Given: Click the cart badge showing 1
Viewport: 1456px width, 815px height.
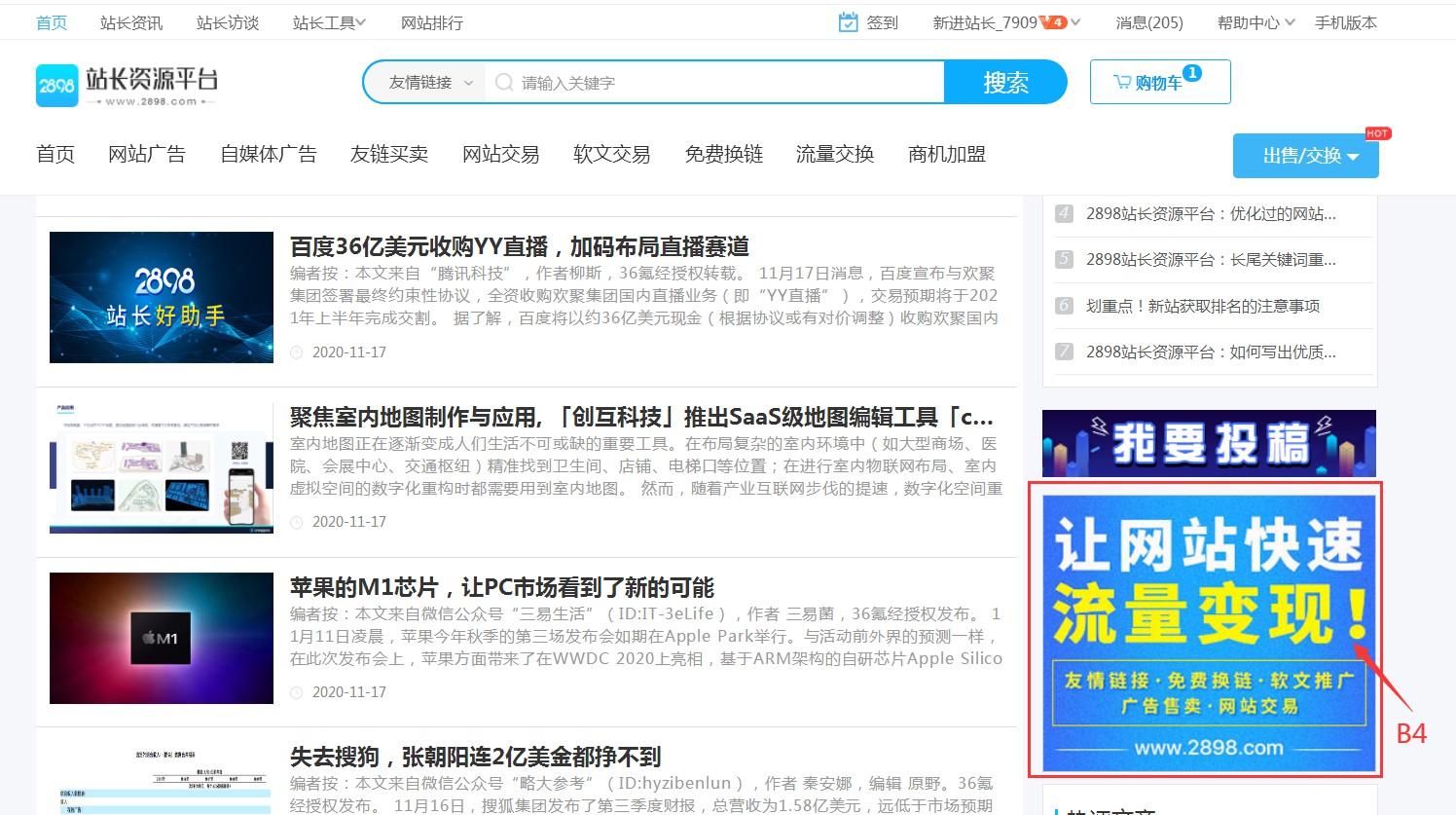Looking at the screenshot, I should pyautogui.click(x=1192, y=73).
